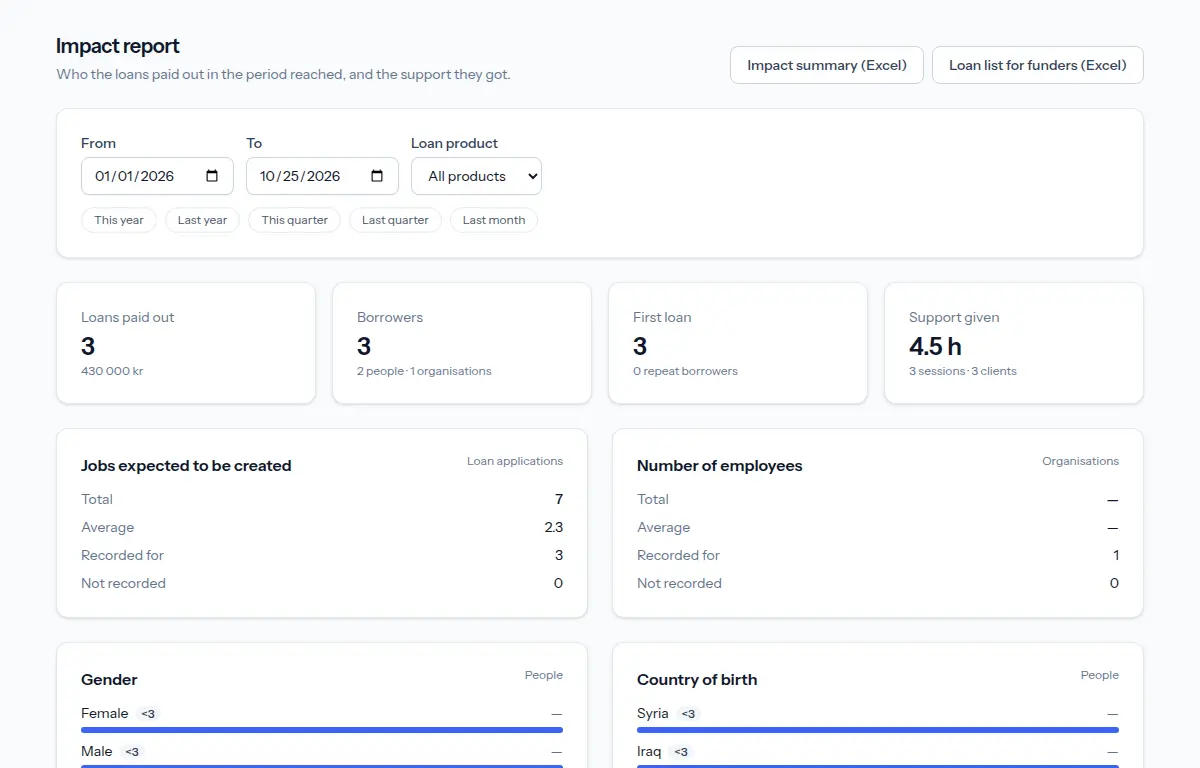Image resolution: width=1200 pixels, height=768 pixels.
Task: Click the Number of employees title
Action: (x=720, y=466)
